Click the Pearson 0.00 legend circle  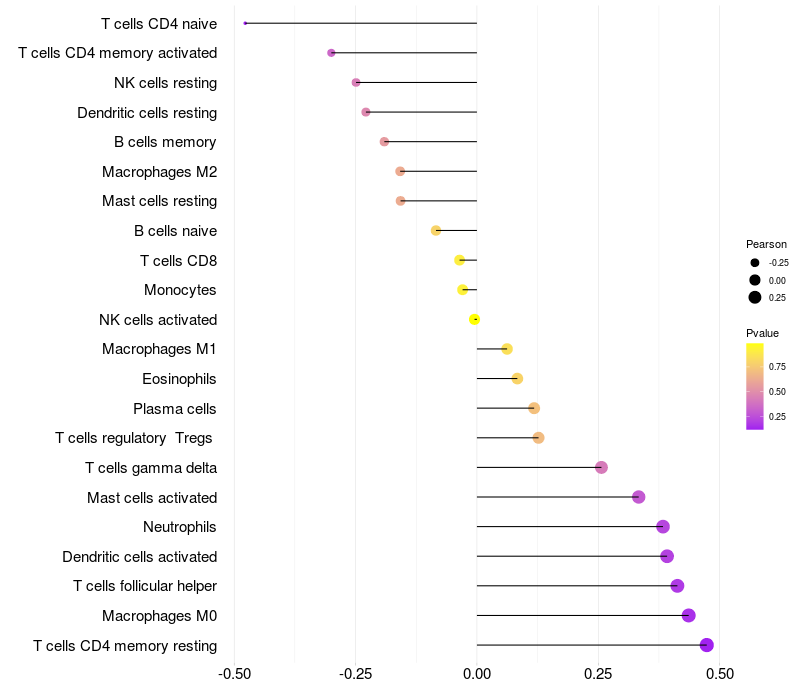(x=755, y=280)
